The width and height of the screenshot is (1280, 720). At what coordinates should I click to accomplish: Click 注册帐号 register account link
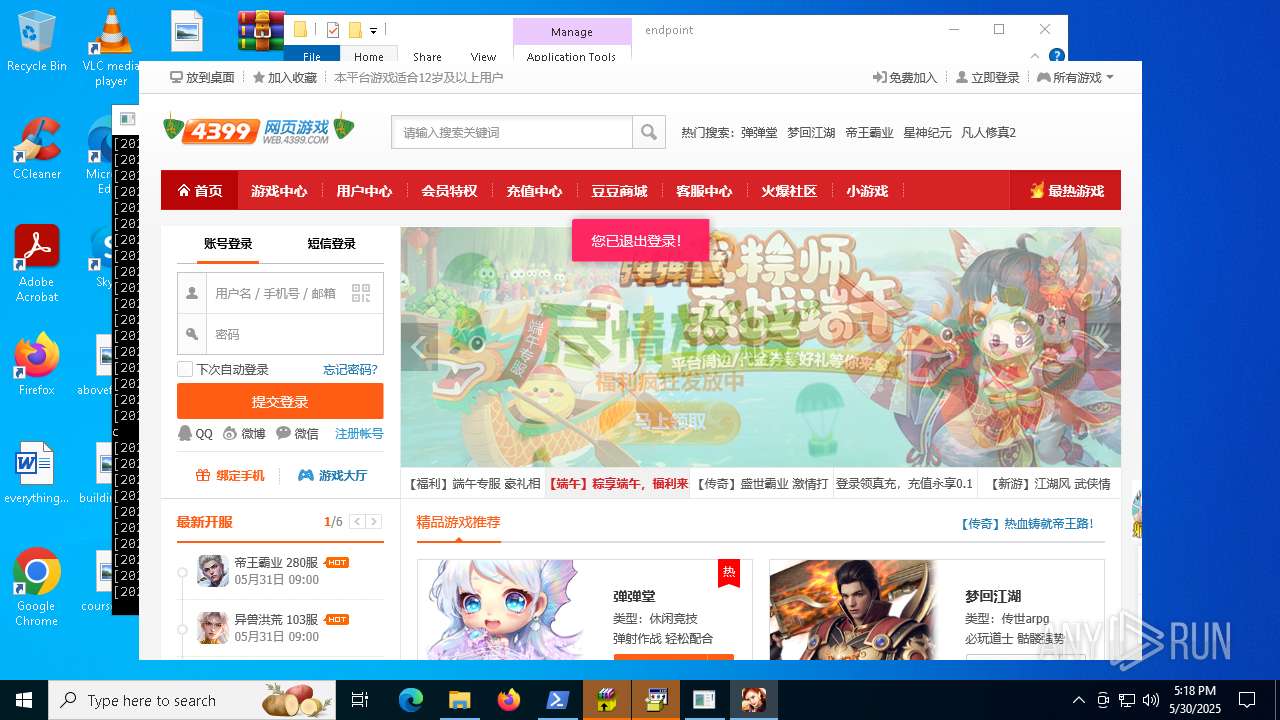(x=359, y=433)
